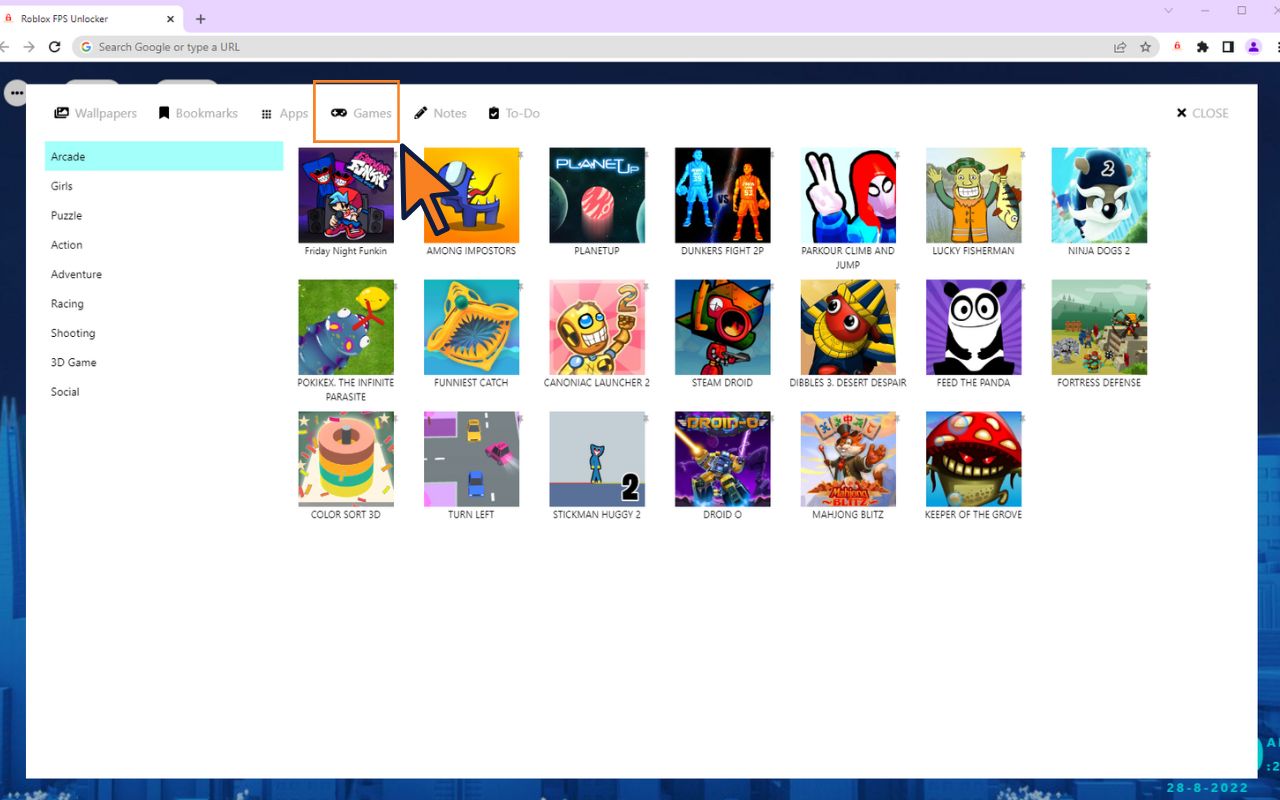Play Feed the Panda
Image resolution: width=1280 pixels, height=800 pixels.
point(973,328)
